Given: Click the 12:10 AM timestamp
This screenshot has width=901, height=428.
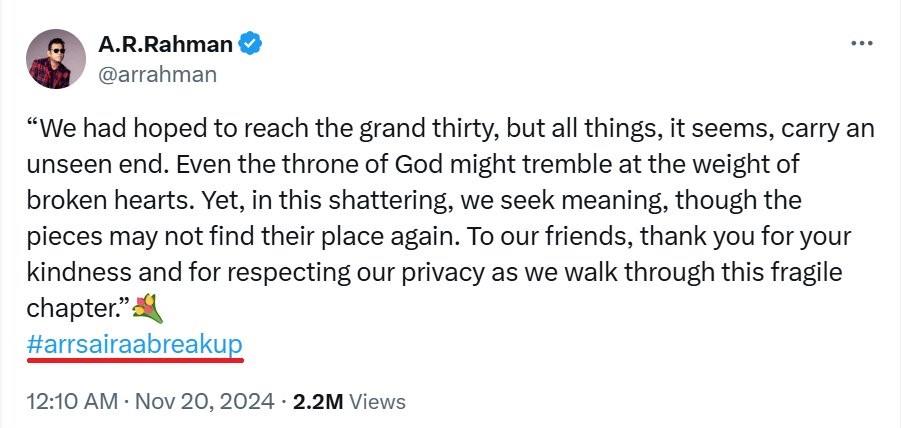Looking at the screenshot, I should tap(72, 401).
